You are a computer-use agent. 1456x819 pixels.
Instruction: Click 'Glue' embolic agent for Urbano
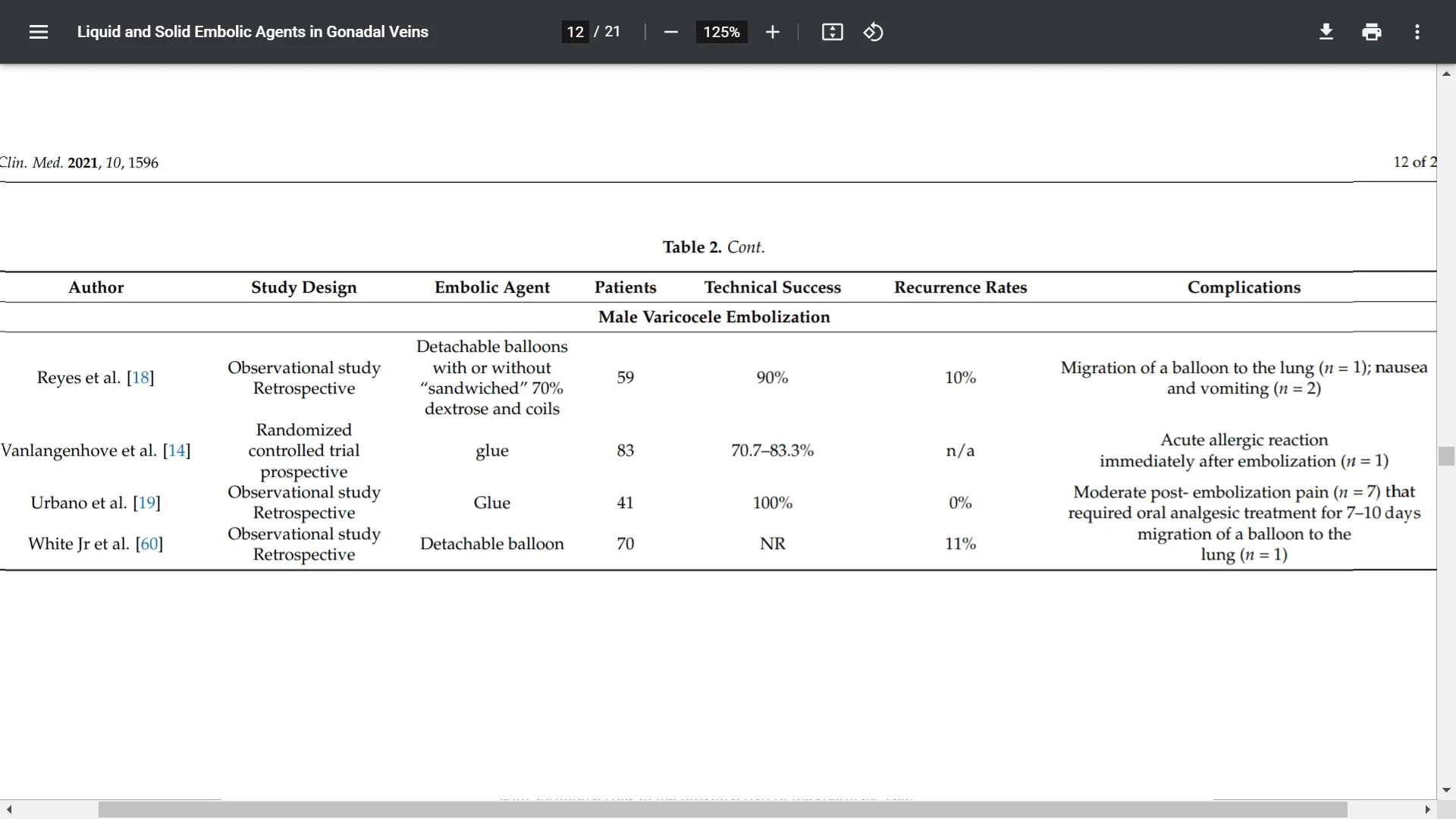[x=492, y=503]
